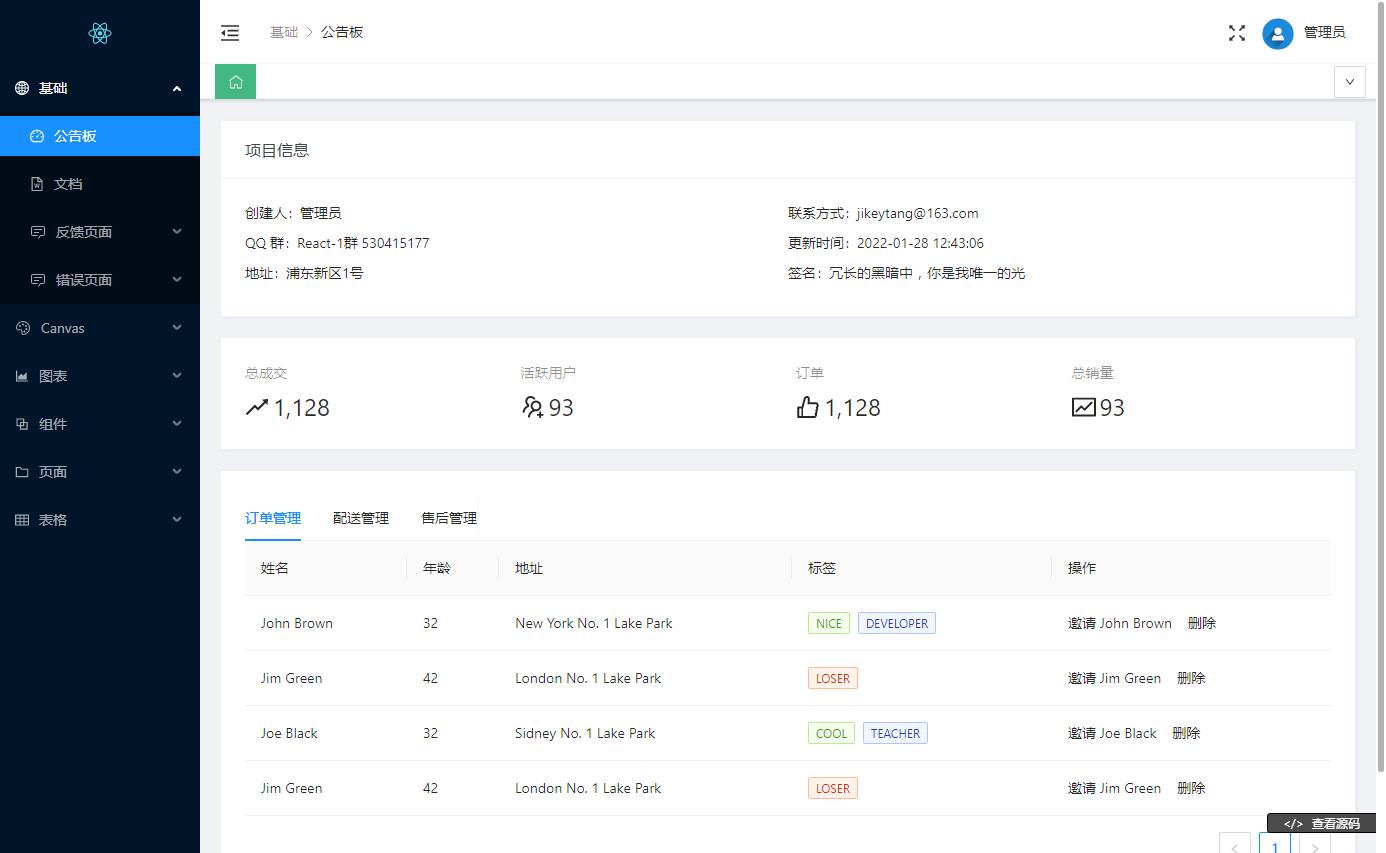Click 公告板 in the breadcrumb

tap(342, 32)
